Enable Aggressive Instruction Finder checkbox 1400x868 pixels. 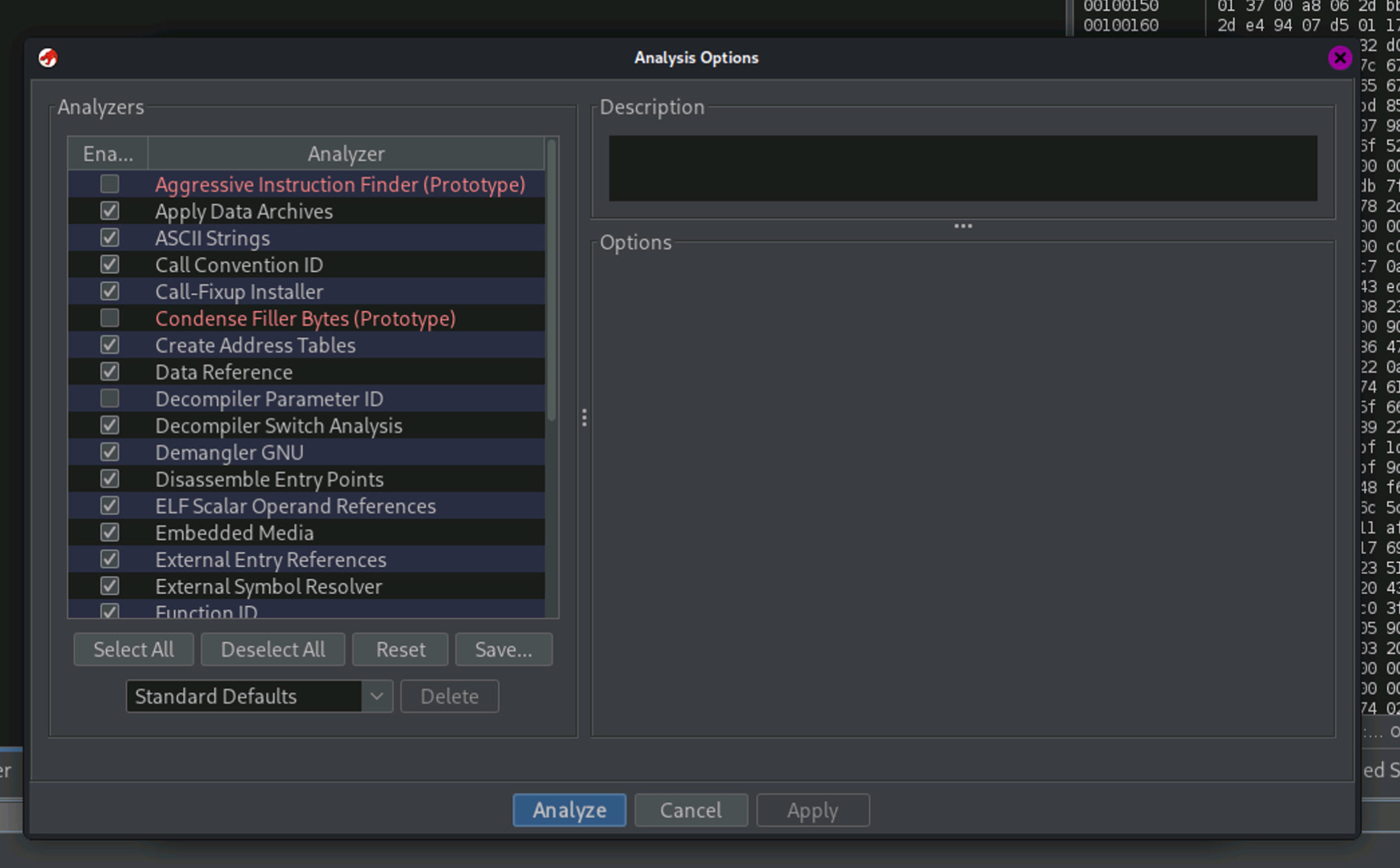coord(110,184)
